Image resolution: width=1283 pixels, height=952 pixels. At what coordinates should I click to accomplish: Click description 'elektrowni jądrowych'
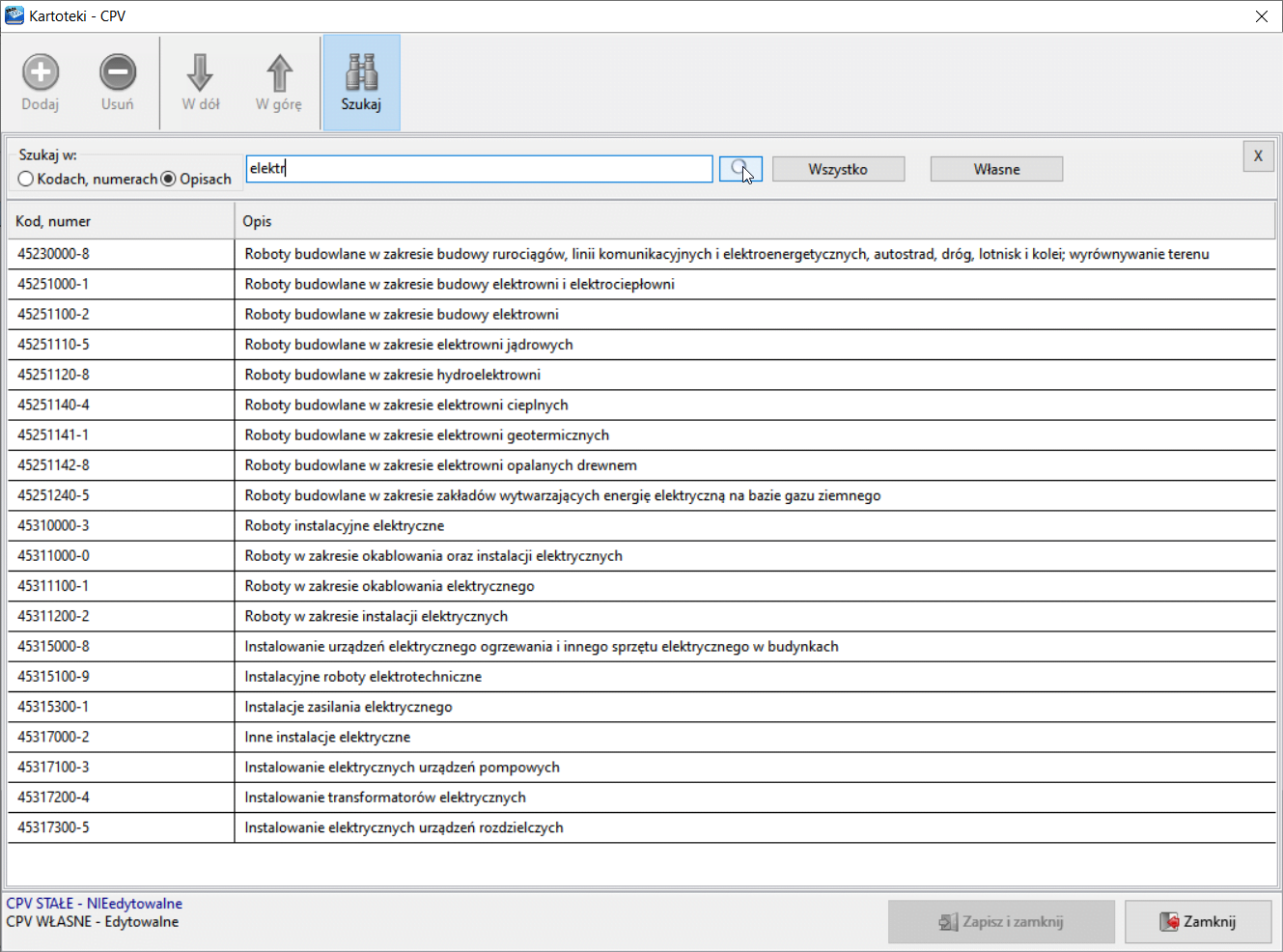(x=755, y=345)
